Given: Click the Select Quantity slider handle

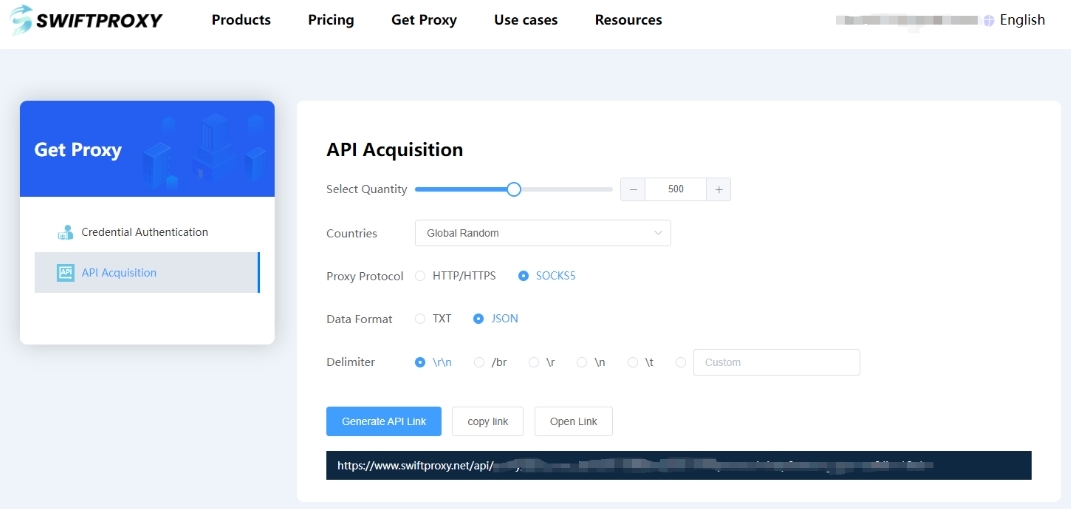Looking at the screenshot, I should click(514, 189).
